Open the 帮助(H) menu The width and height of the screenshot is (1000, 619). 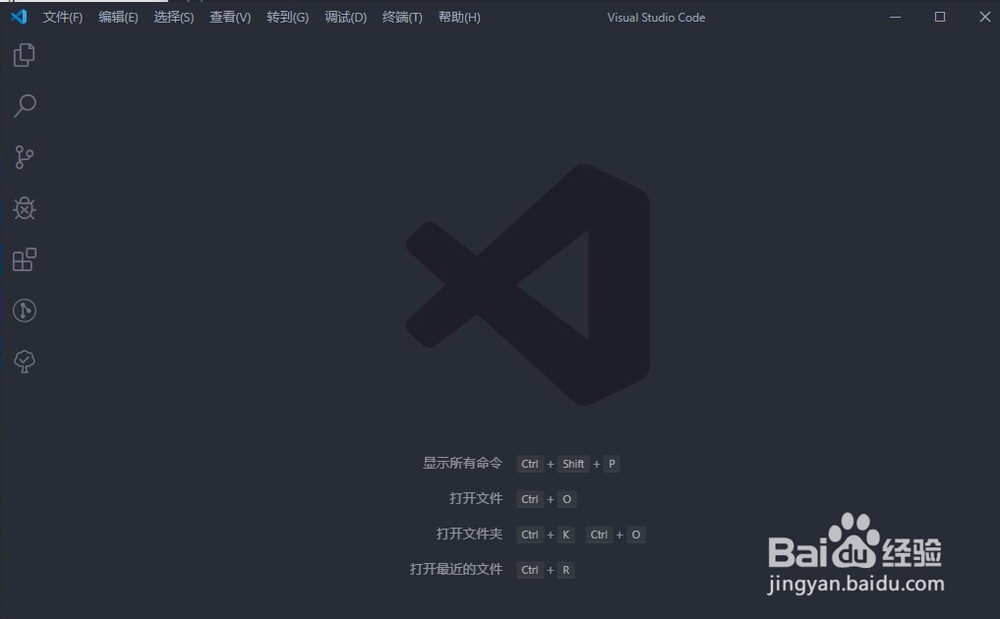[459, 17]
